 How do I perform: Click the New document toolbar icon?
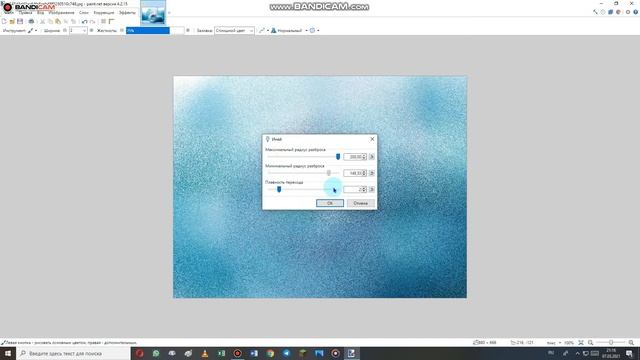tap(4, 21)
